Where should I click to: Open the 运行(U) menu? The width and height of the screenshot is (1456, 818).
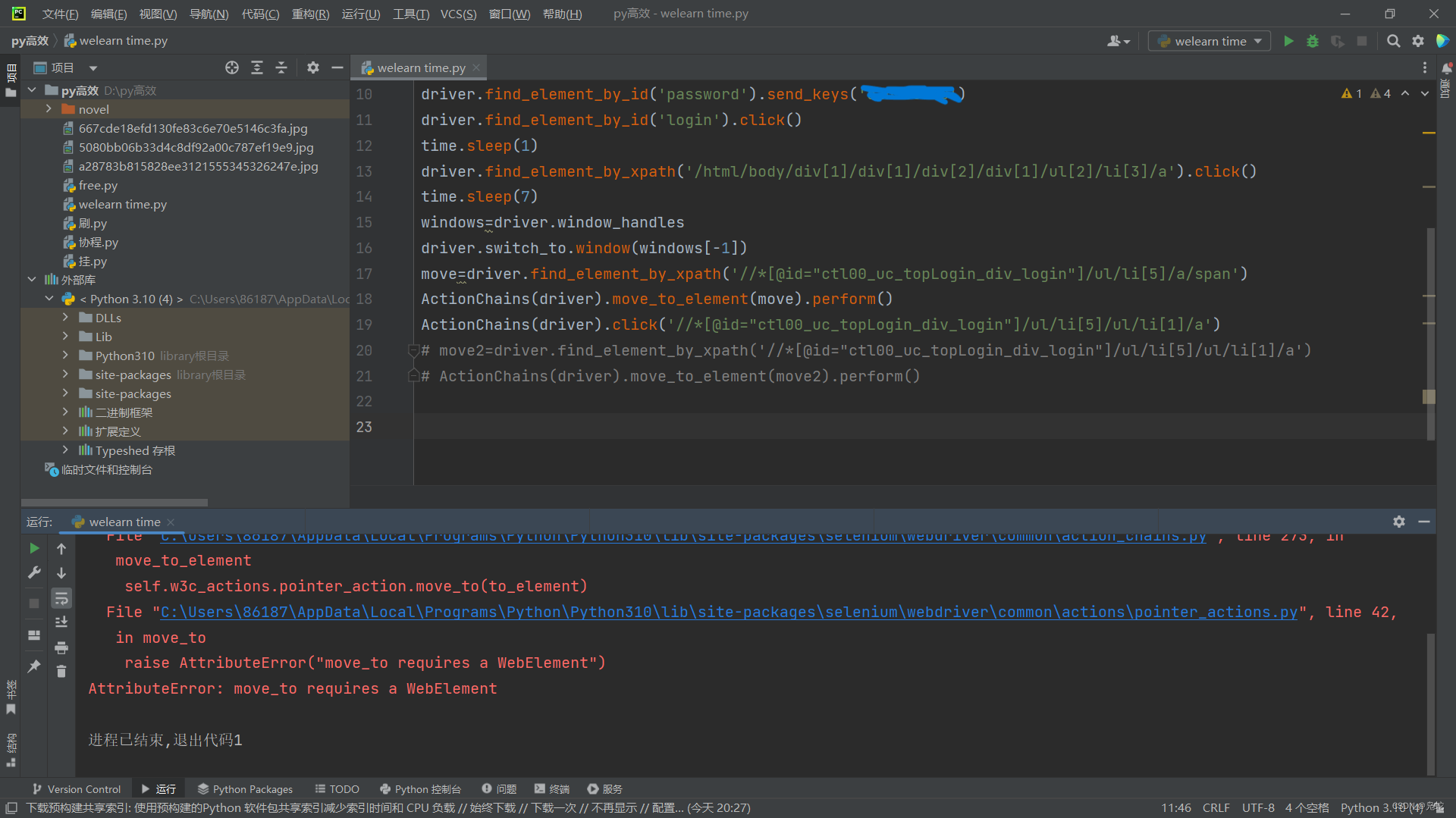[x=361, y=13]
